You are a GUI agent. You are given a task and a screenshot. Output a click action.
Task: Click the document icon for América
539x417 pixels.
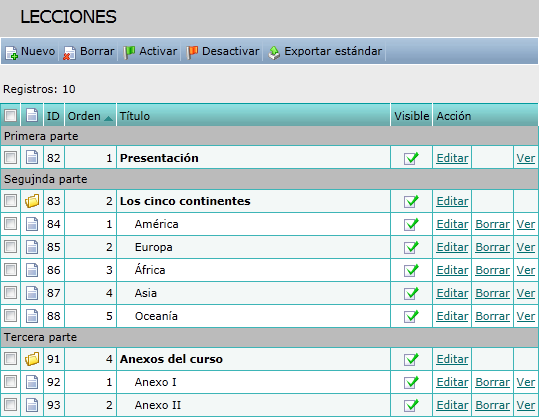pos(32,224)
